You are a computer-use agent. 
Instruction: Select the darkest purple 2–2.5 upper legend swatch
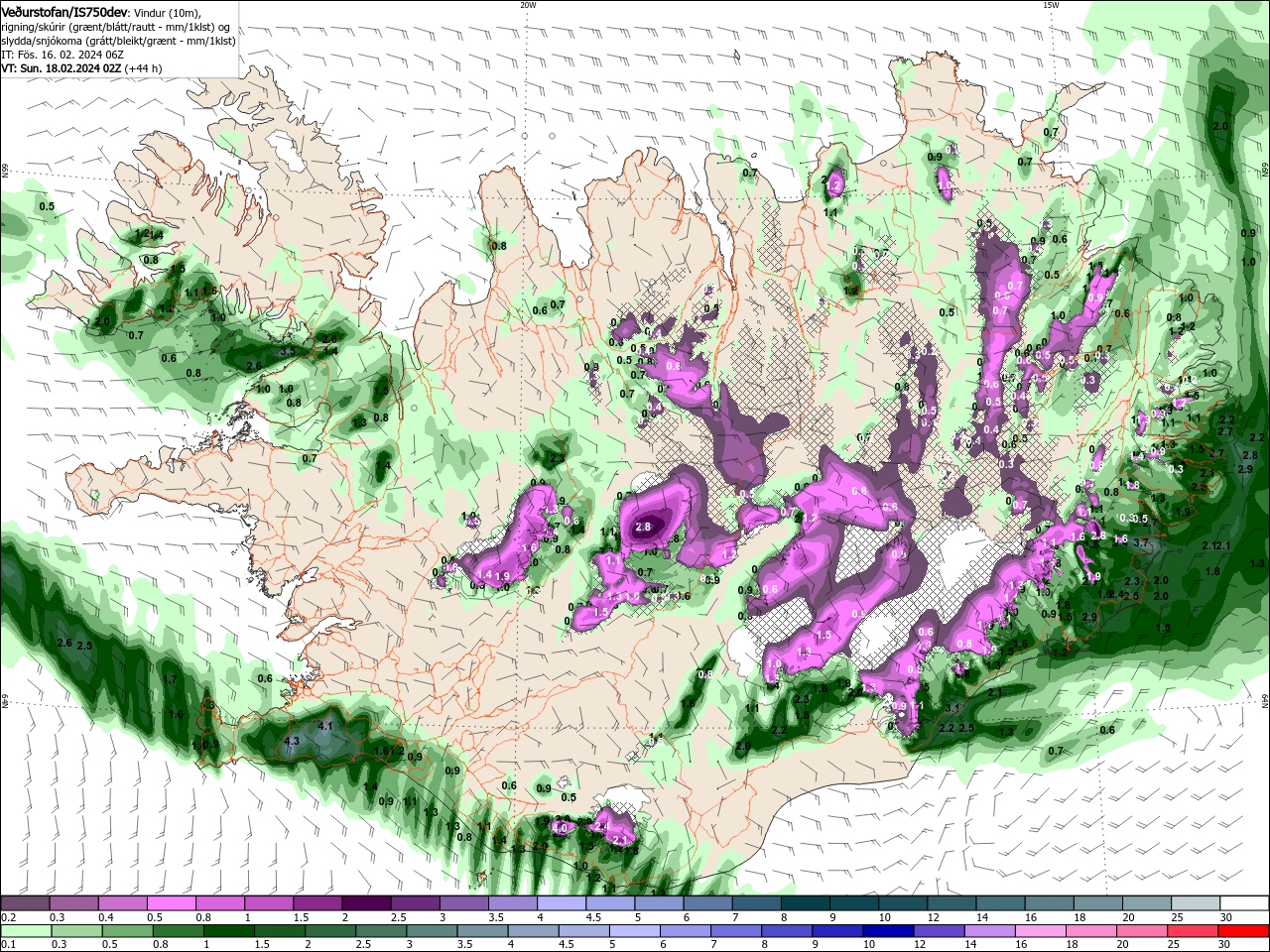(x=366, y=904)
